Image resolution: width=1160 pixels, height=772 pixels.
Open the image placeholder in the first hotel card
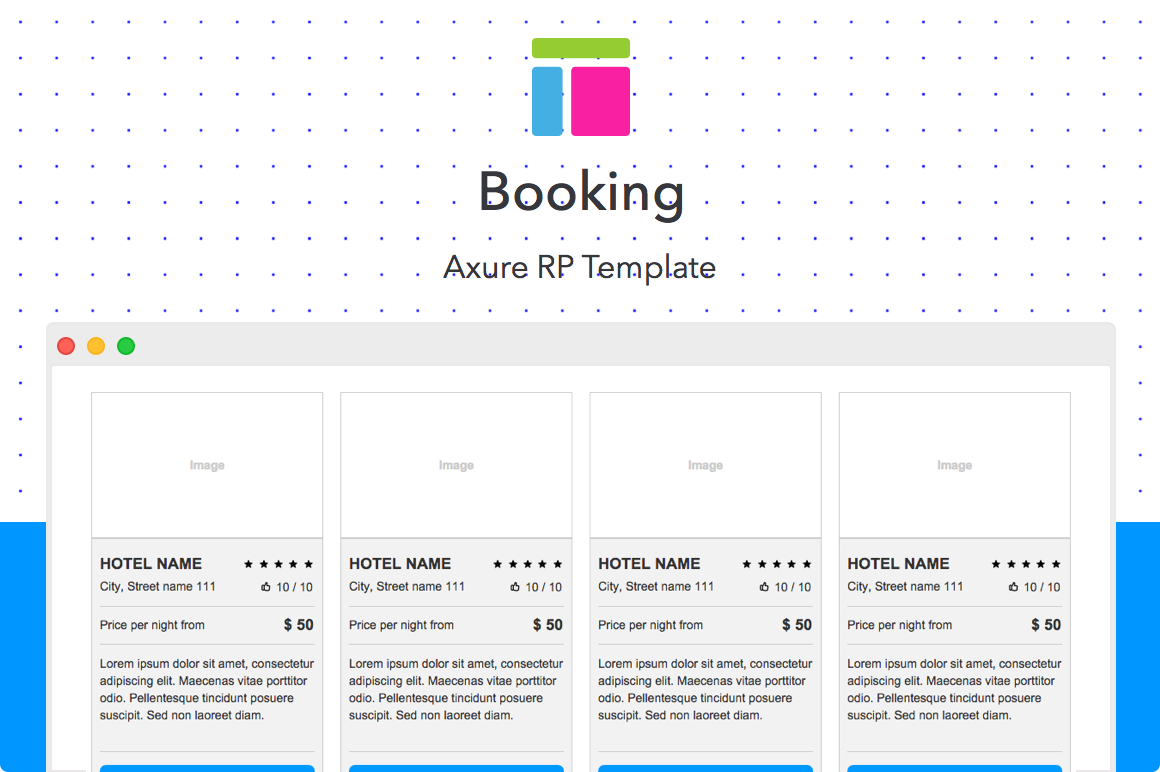pyautogui.click(x=207, y=465)
